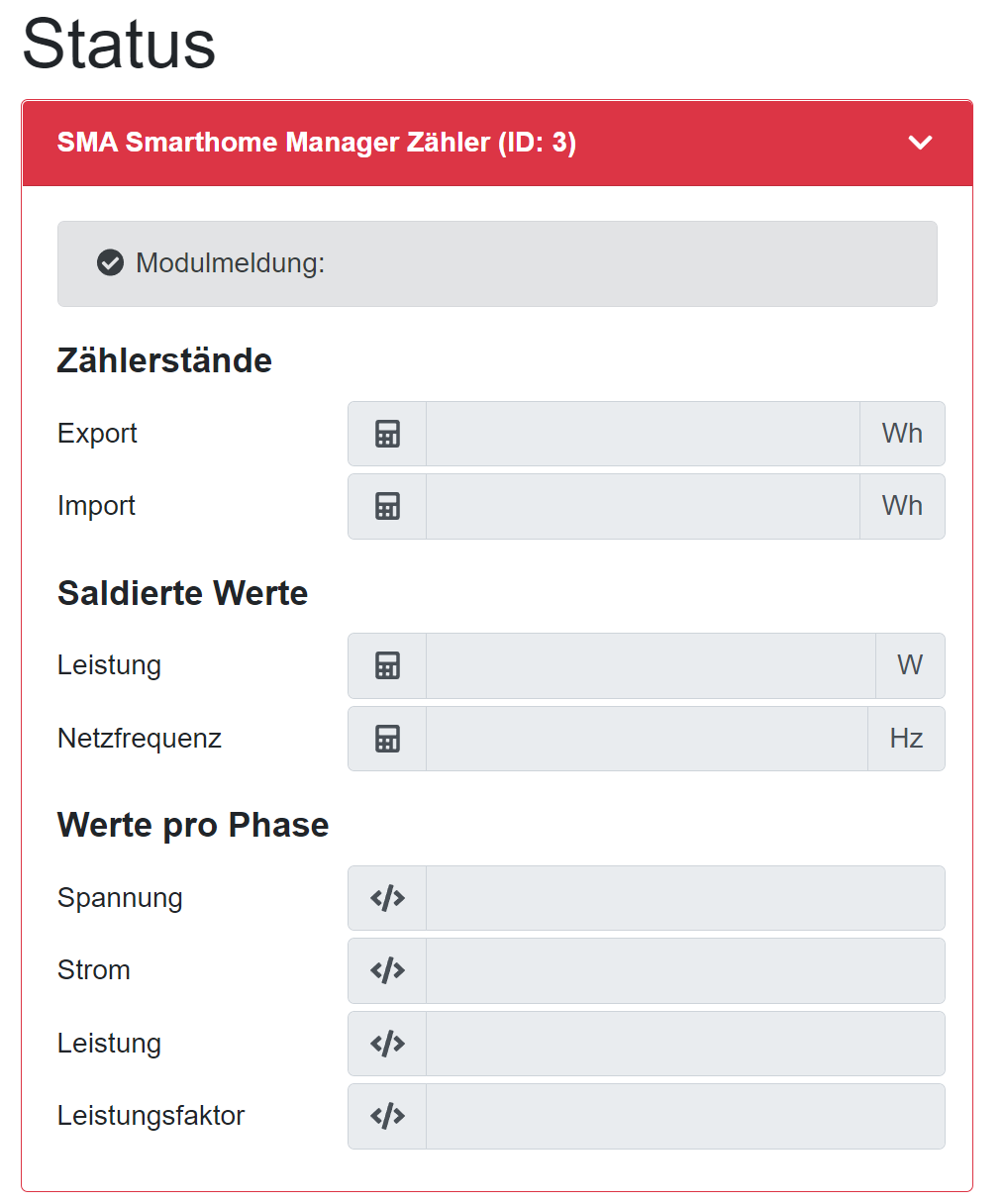Screen dimensions: 1005x1204
Task: Click the Modulmeldung check-circle icon
Action: click(110, 263)
